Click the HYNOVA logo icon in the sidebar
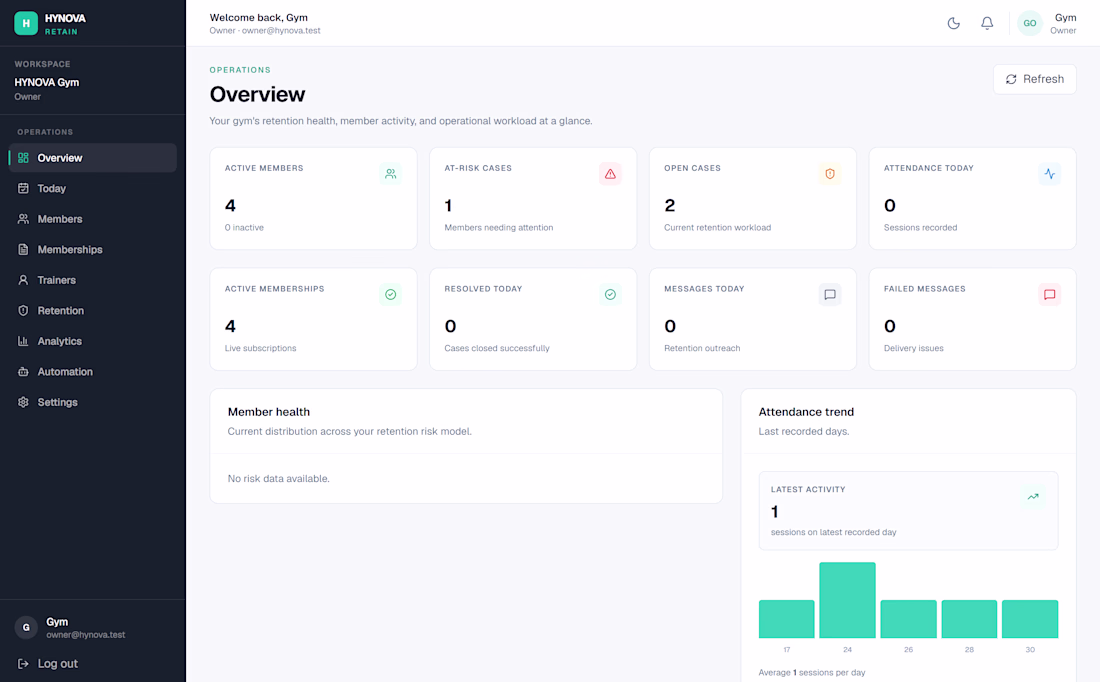This screenshot has height=682, width=1100. tap(26, 23)
